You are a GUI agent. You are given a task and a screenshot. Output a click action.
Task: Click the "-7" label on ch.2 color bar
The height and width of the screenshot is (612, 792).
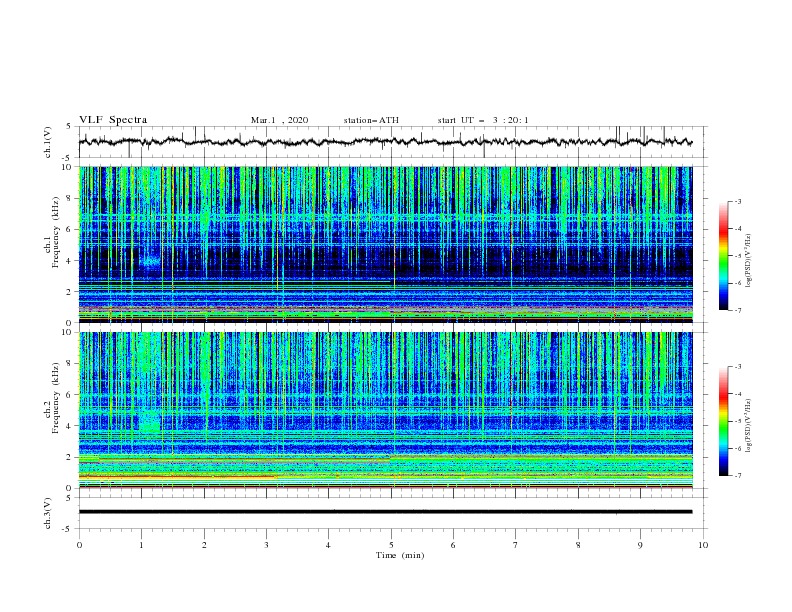(x=737, y=476)
